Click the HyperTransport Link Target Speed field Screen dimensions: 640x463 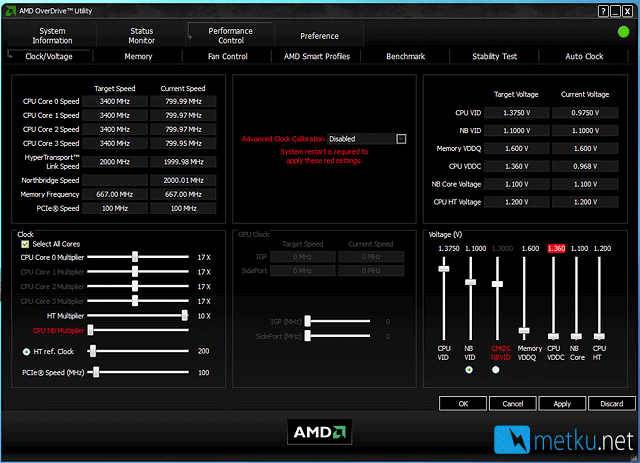115,162
